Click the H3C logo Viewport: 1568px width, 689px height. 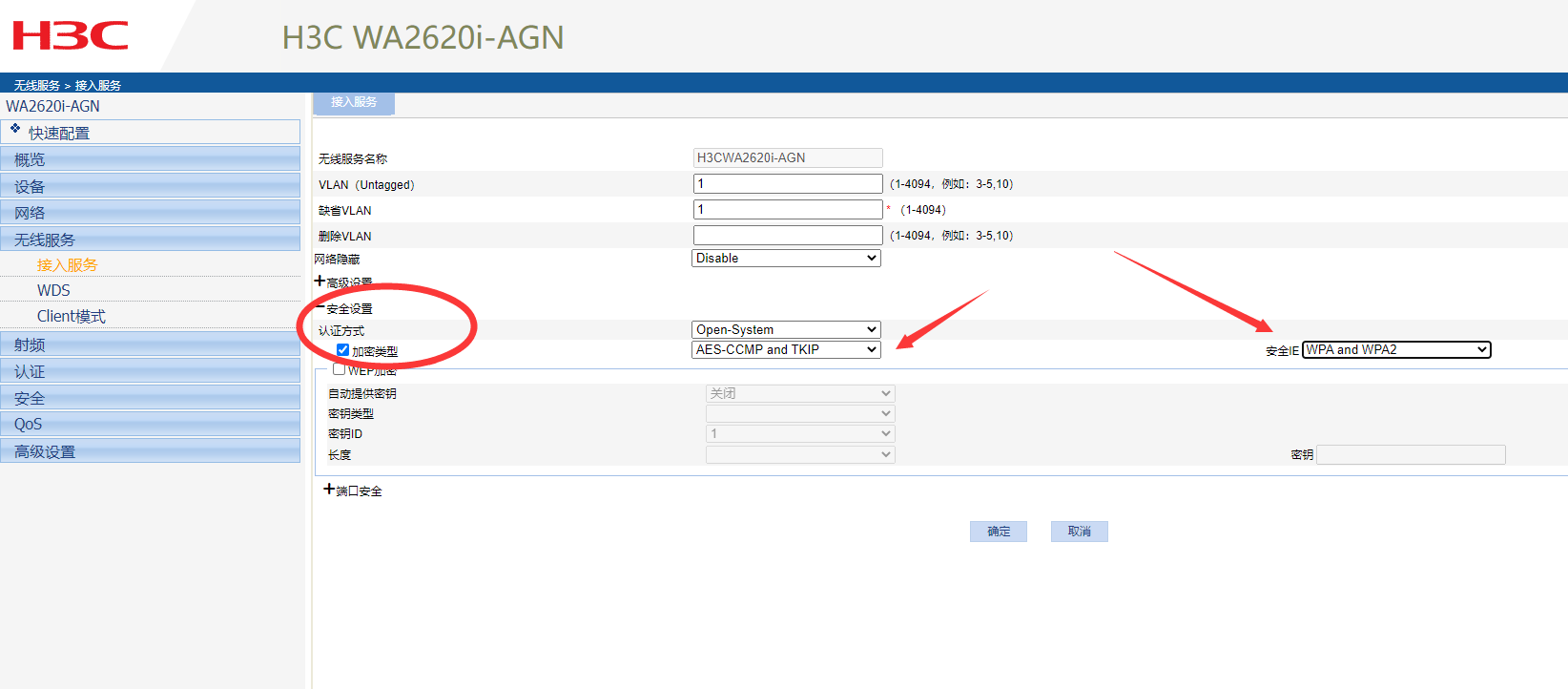(71, 36)
